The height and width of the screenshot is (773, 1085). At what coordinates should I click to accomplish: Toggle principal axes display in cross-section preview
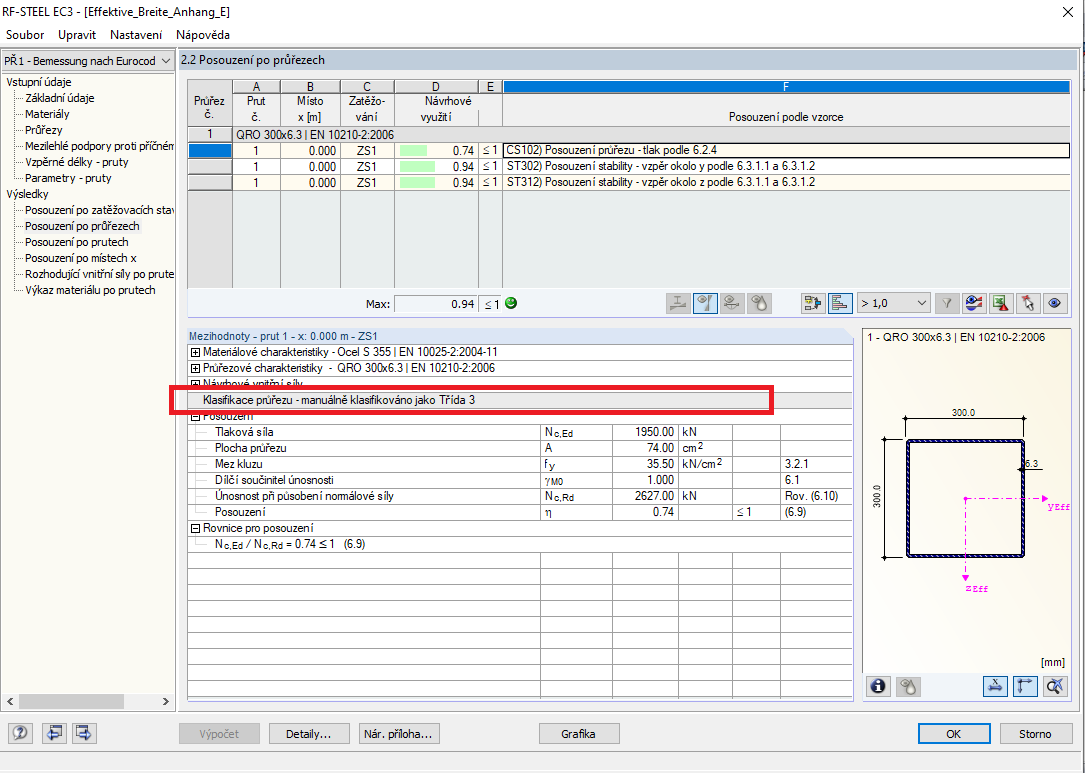1025,686
